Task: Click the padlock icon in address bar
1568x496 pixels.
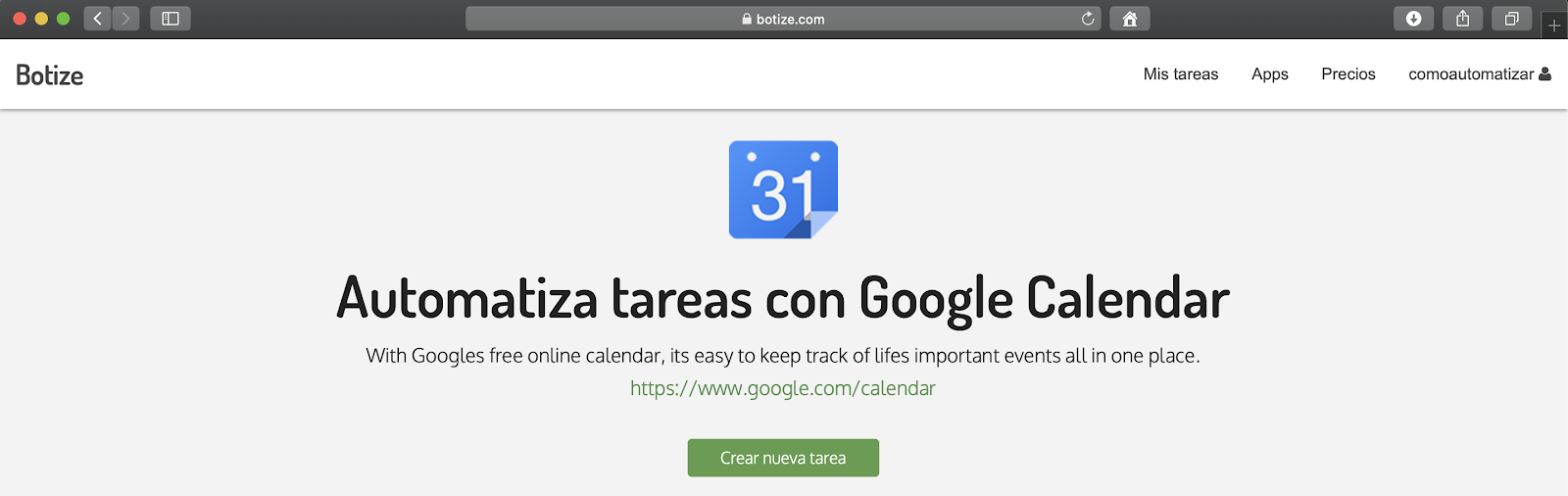Action: tap(747, 19)
